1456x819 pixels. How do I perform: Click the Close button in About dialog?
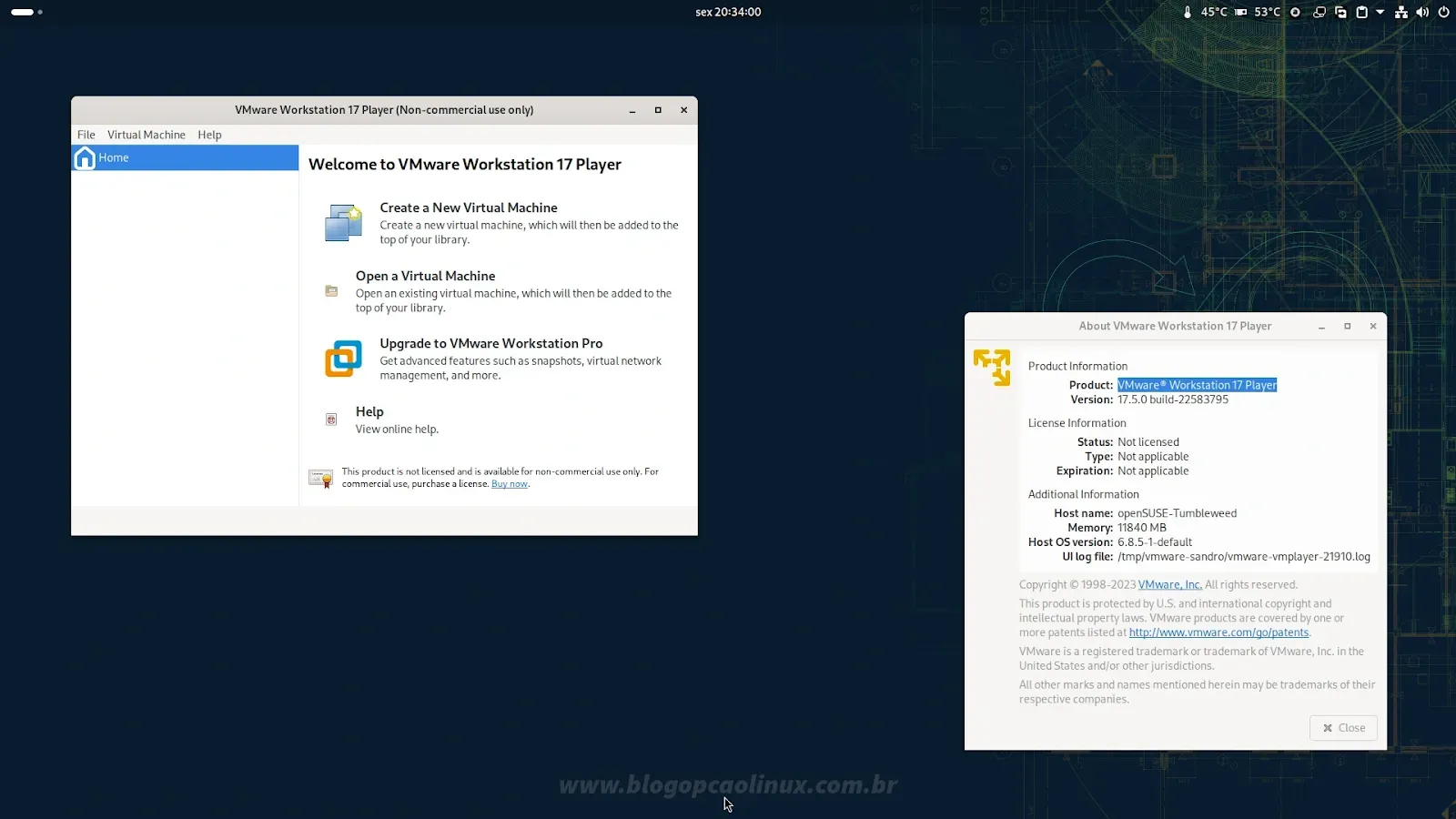pyautogui.click(x=1343, y=728)
